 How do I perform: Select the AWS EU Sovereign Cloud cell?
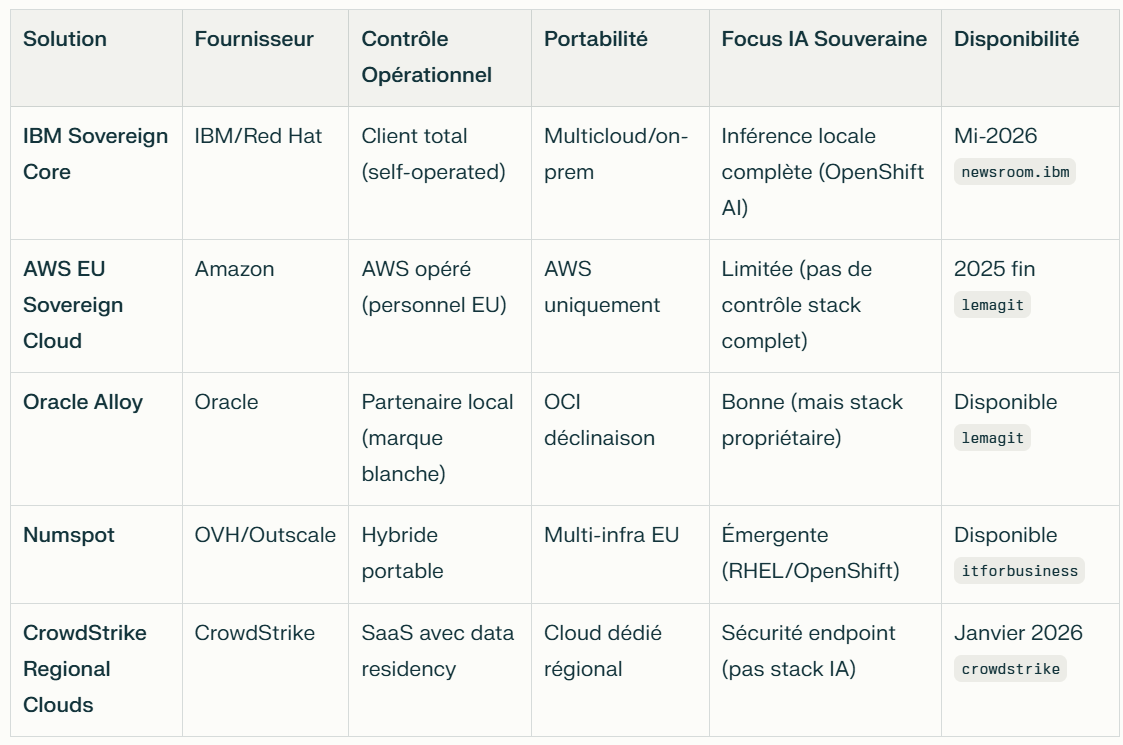click(x=73, y=305)
